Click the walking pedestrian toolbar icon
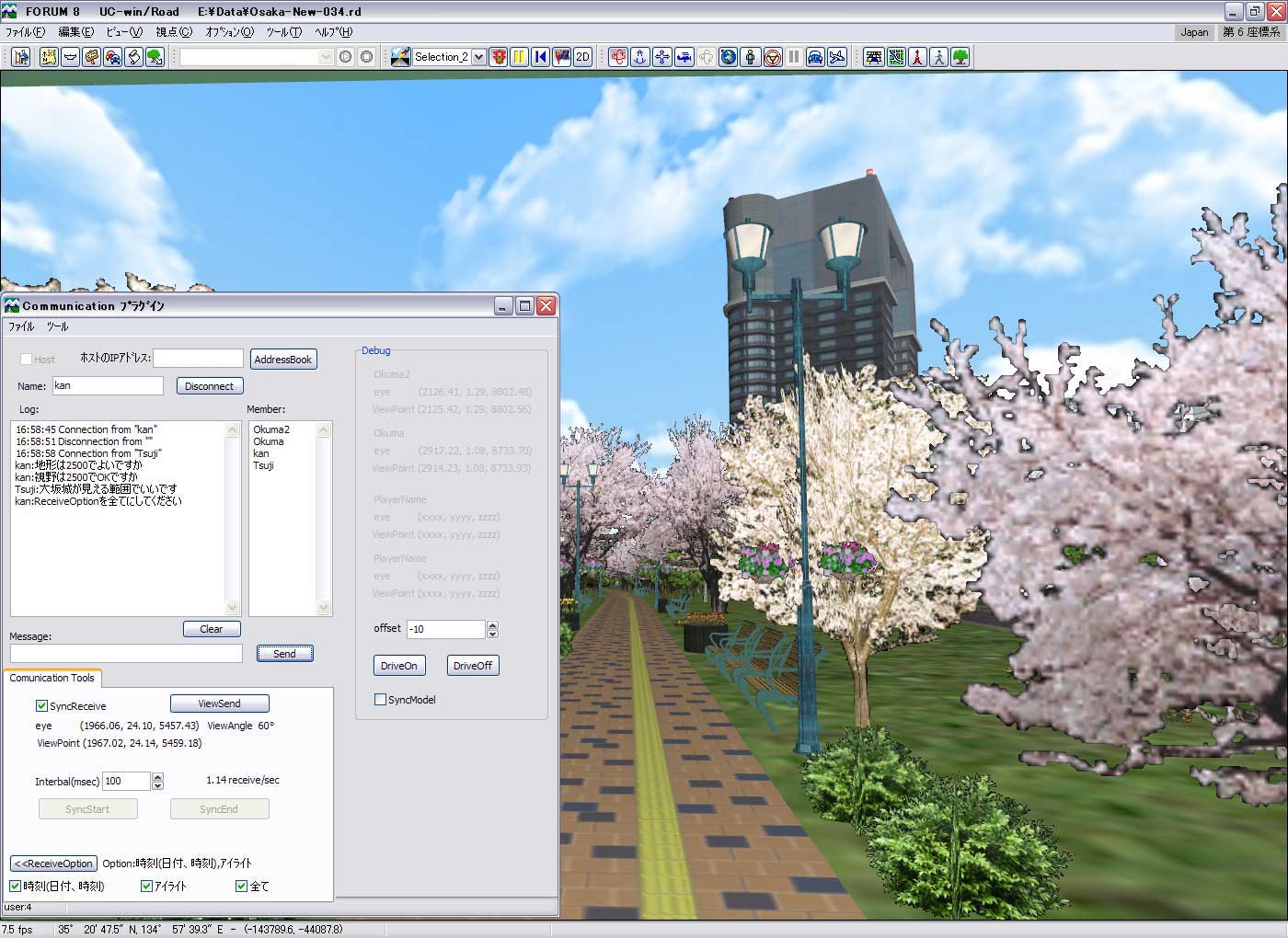This screenshot has height=938, width=1288. click(x=938, y=57)
